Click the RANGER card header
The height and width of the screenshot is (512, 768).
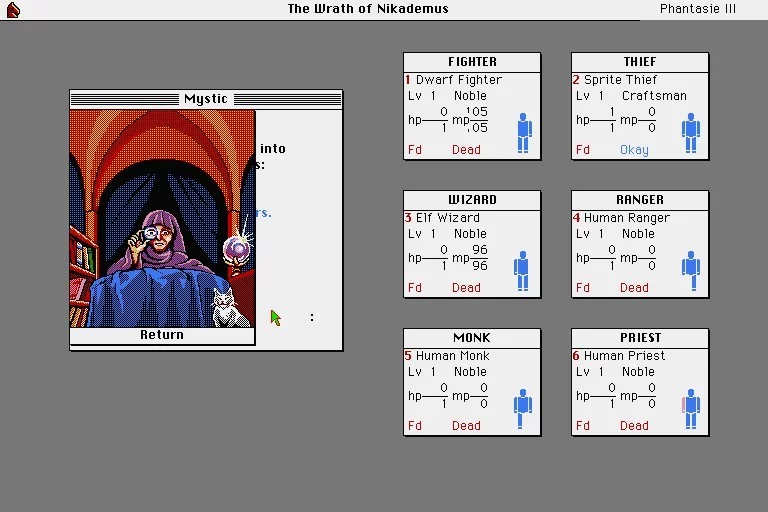click(x=640, y=200)
